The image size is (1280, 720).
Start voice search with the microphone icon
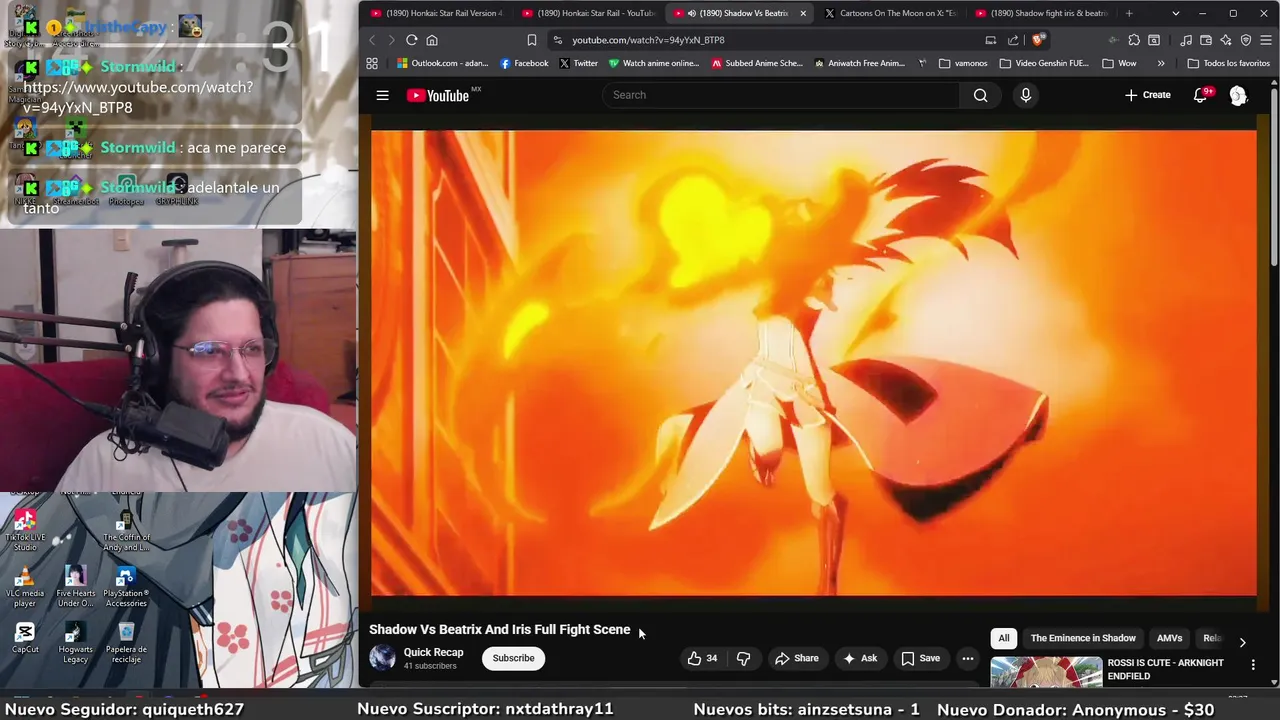click(x=1025, y=95)
